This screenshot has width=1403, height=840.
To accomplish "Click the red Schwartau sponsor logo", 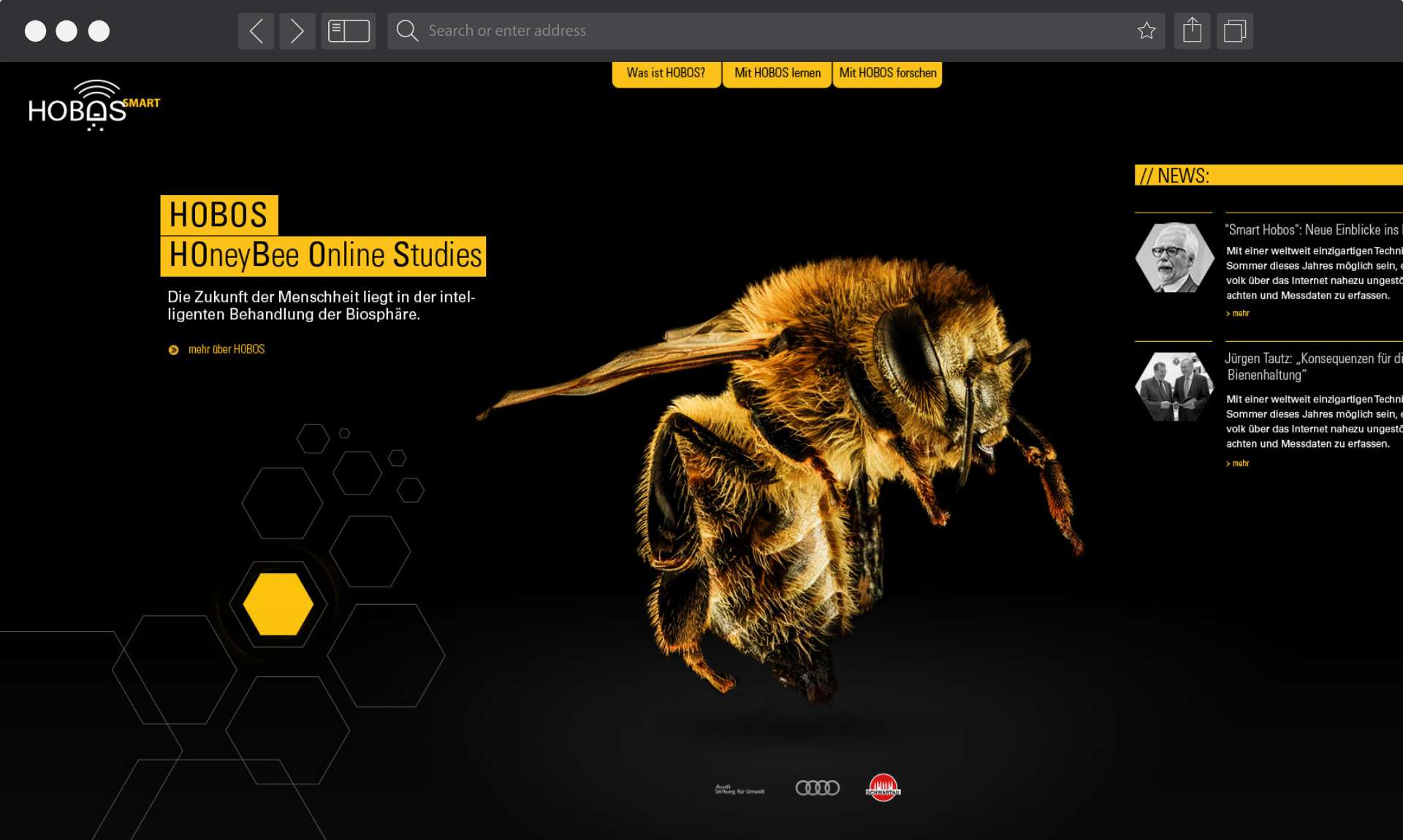I will tap(883, 787).
